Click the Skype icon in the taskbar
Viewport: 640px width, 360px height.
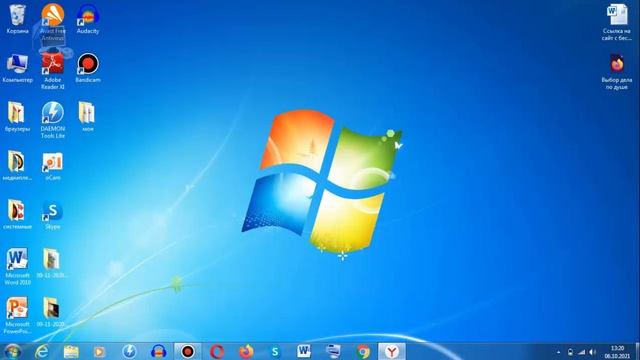pos(275,351)
